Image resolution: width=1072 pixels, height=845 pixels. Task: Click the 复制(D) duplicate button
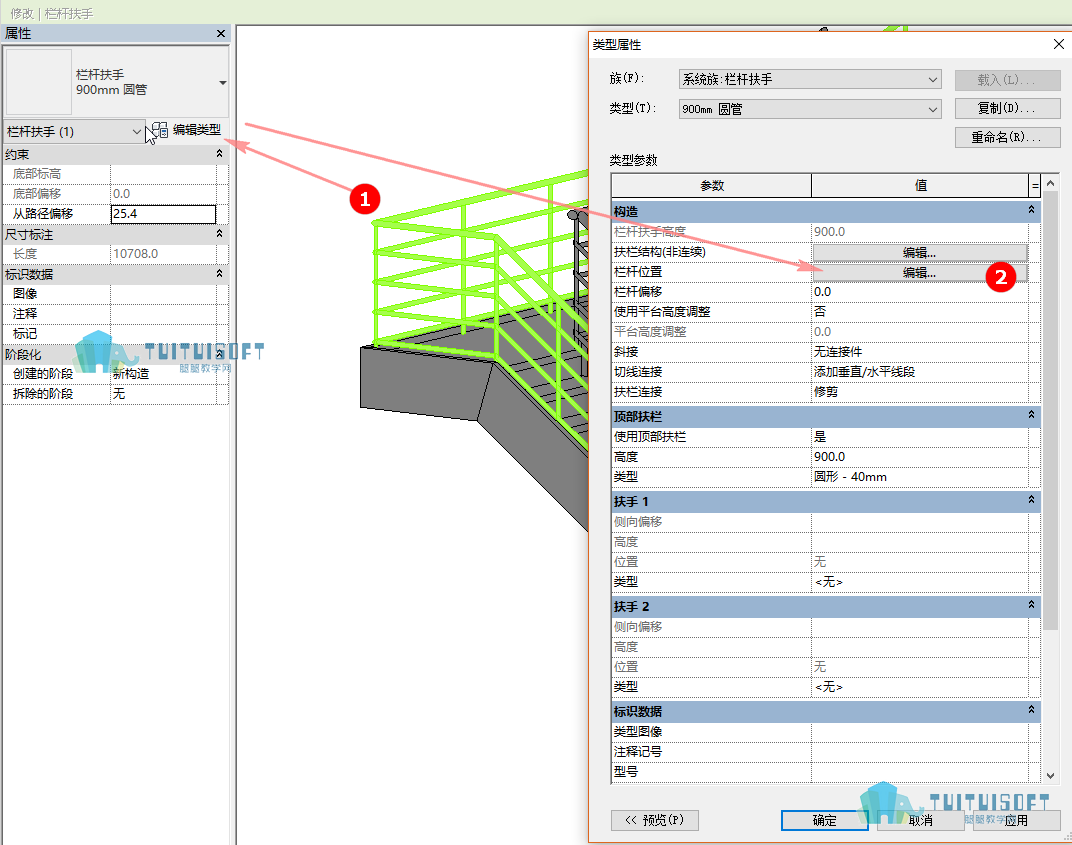[x=1007, y=108]
